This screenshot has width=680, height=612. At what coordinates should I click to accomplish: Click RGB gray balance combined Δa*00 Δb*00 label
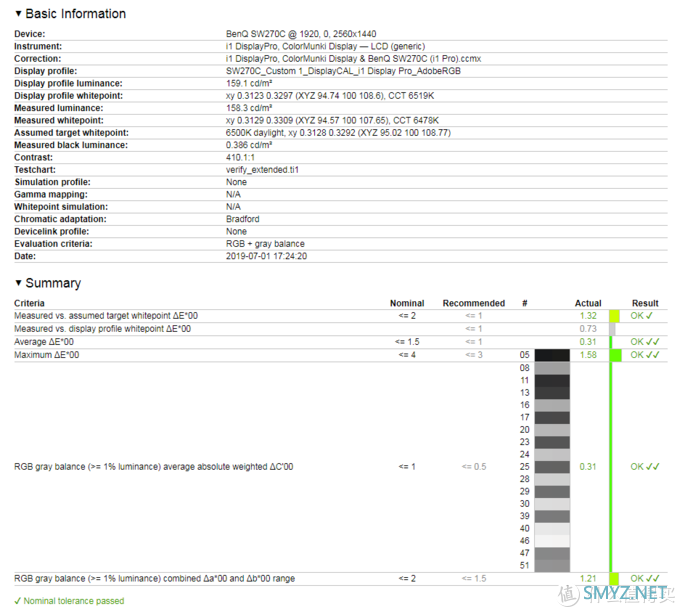(154, 579)
